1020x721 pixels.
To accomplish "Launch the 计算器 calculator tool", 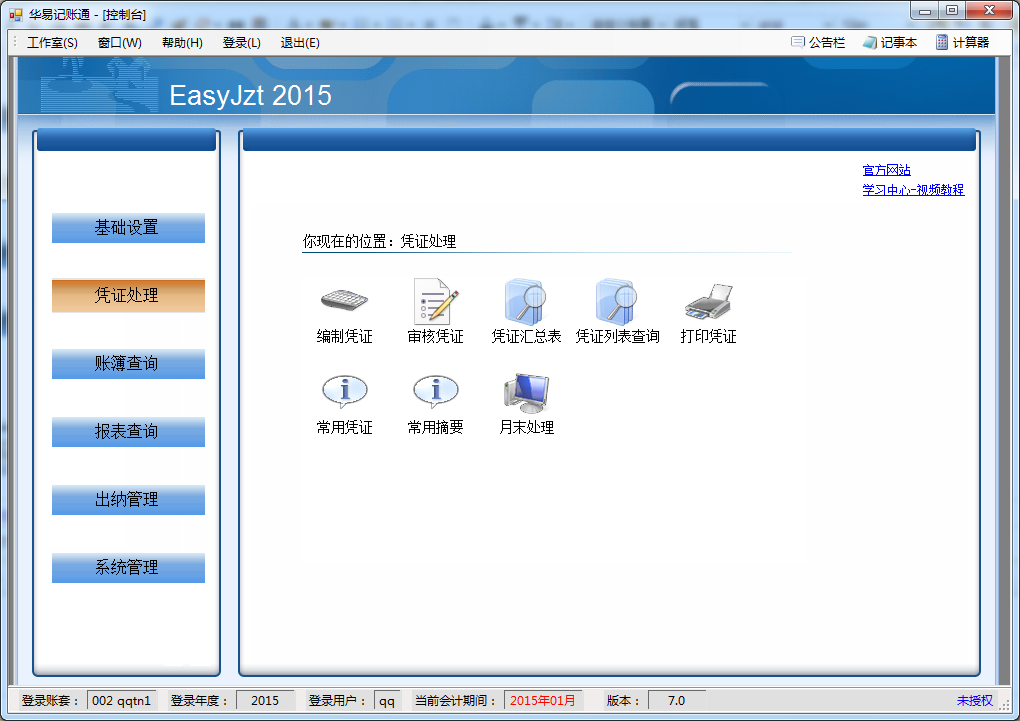I will 962,43.
